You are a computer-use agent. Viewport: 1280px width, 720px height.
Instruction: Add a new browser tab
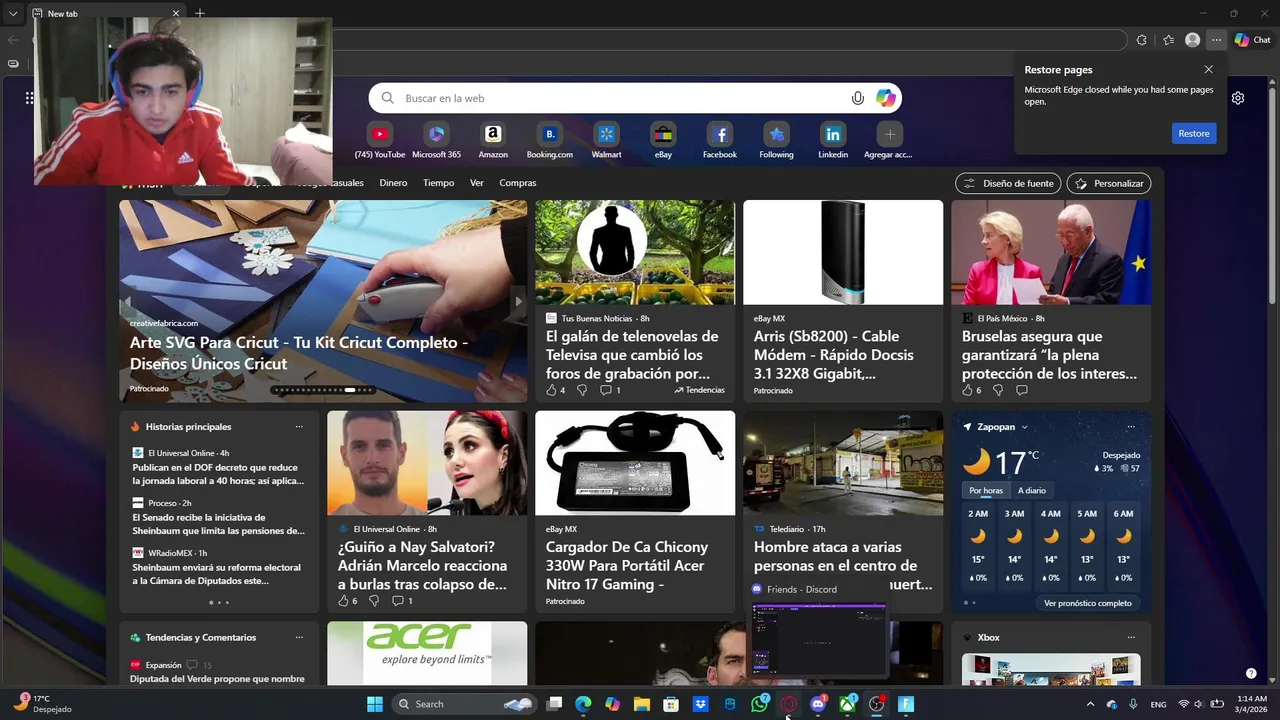(200, 13)
